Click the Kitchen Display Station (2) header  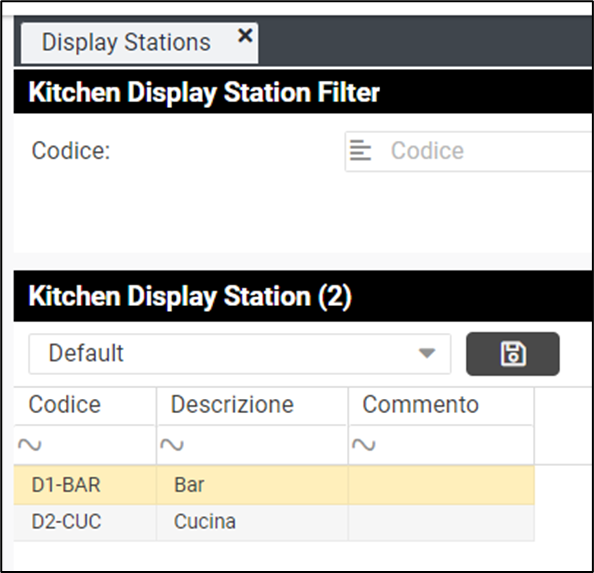(x=190, y=296)
